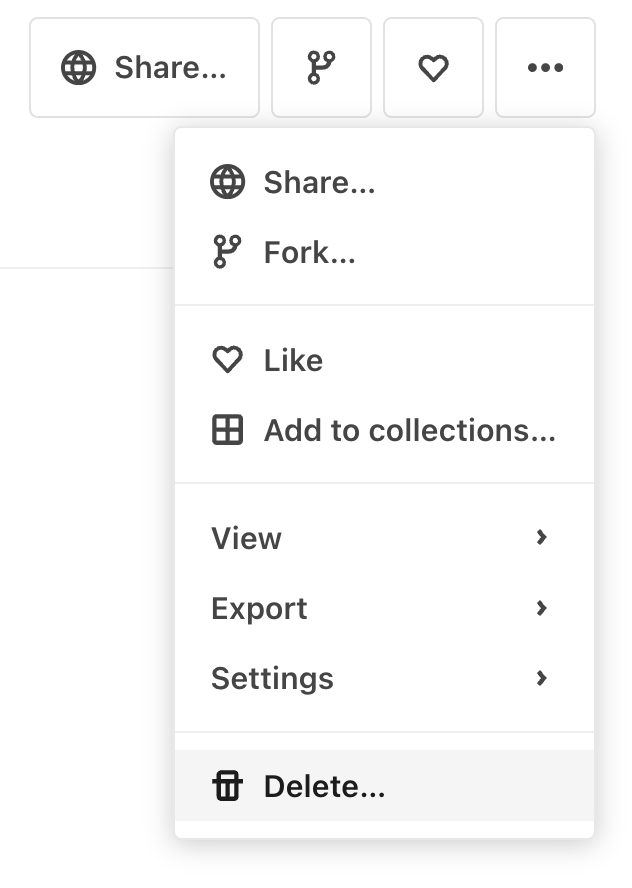Choose Add to collections from the menu
The image size is (632, 888).
(x=410, y=430)
